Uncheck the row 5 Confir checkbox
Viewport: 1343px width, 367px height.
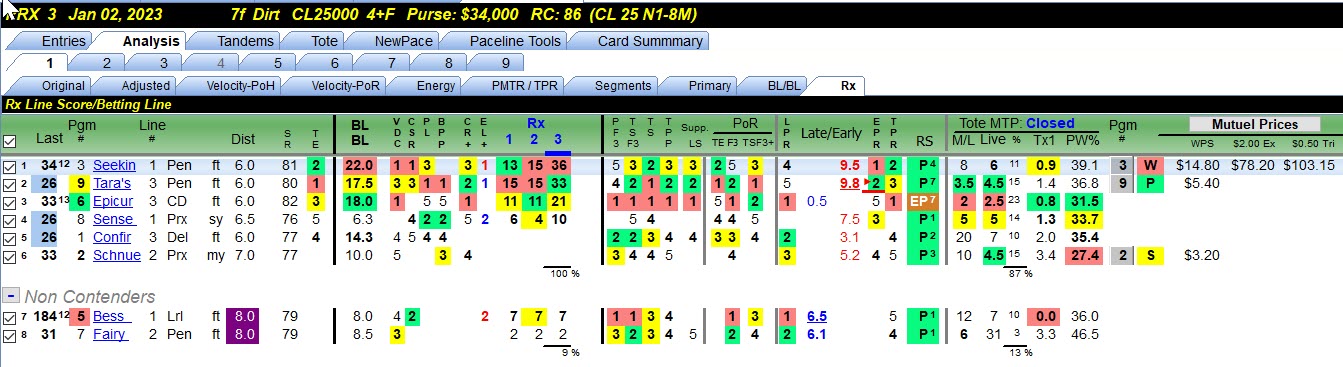10,238
